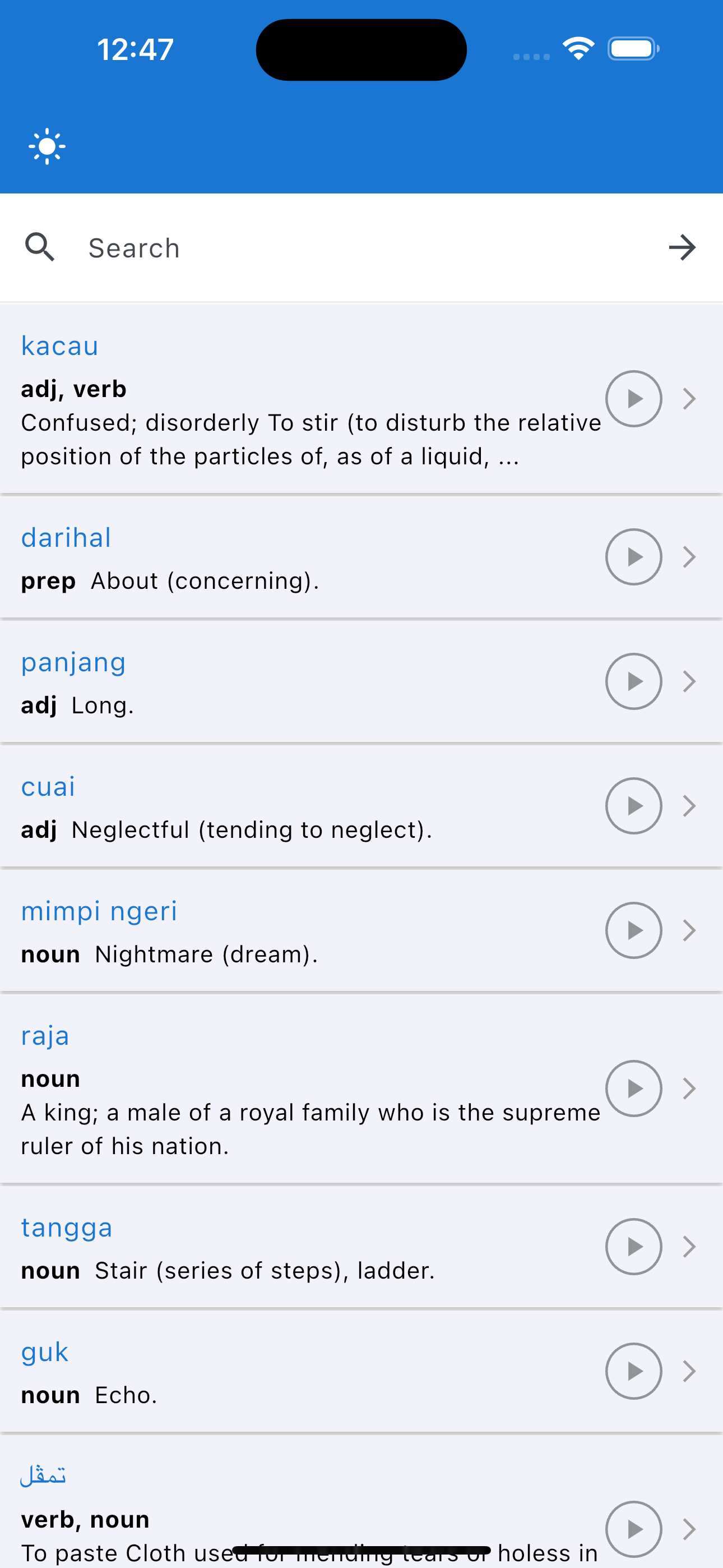
Task: Toggle the light/dark theme sun icon
Action: click(x=47, y=147)
